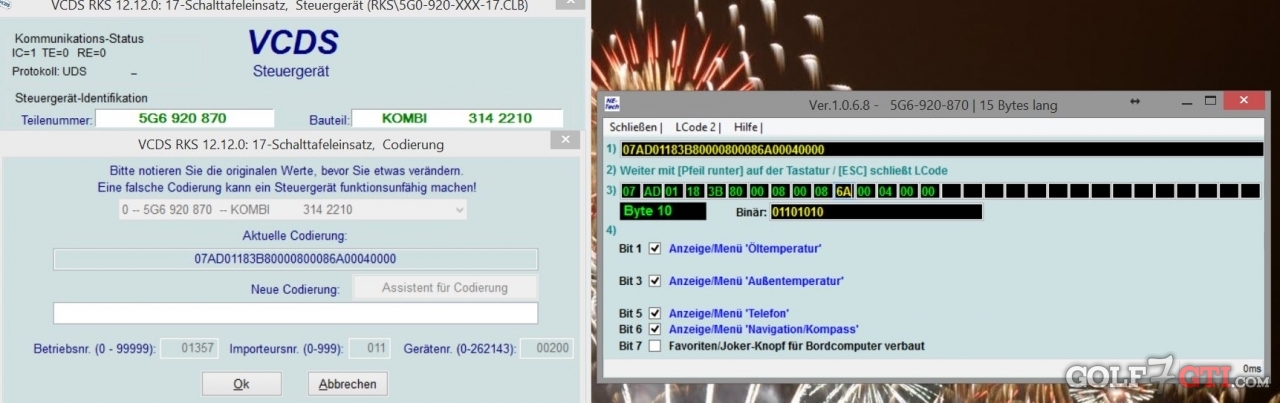The image size is (1280, 403).
Task: Close the LCode window with red X
Action: pos(1244,102)
